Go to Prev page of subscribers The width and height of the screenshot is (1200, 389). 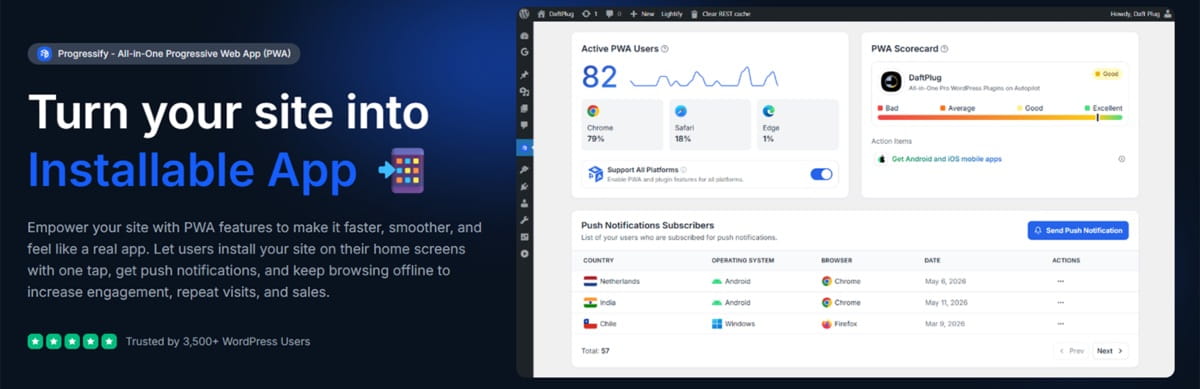1071,351
